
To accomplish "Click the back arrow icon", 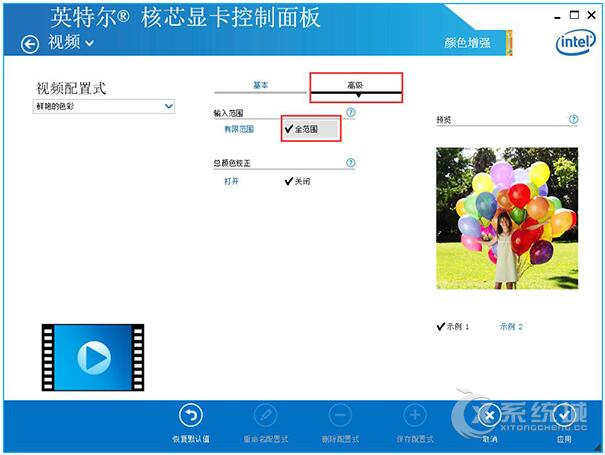I will [x=30, y=43].
